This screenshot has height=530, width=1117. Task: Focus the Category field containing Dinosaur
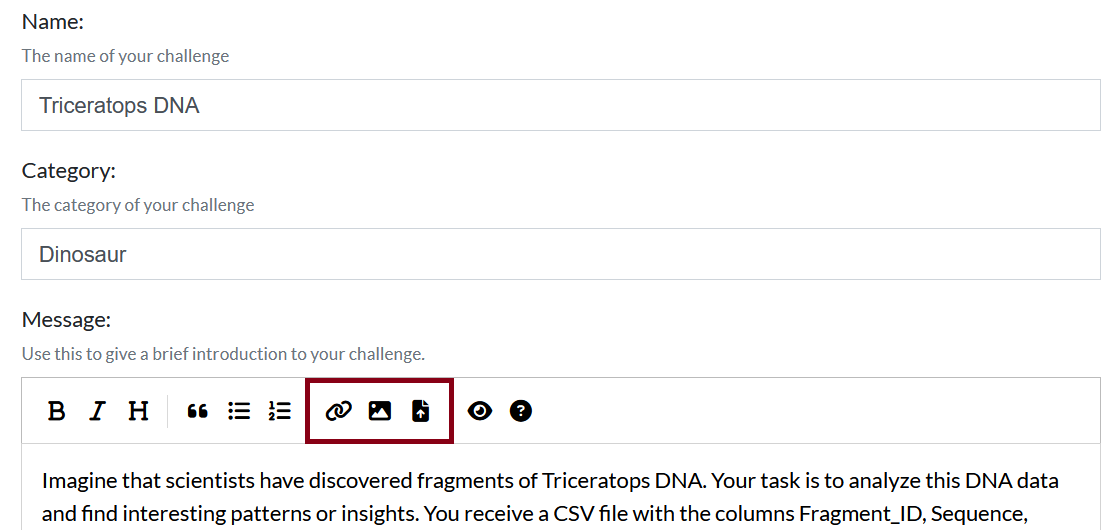(560, 254)
